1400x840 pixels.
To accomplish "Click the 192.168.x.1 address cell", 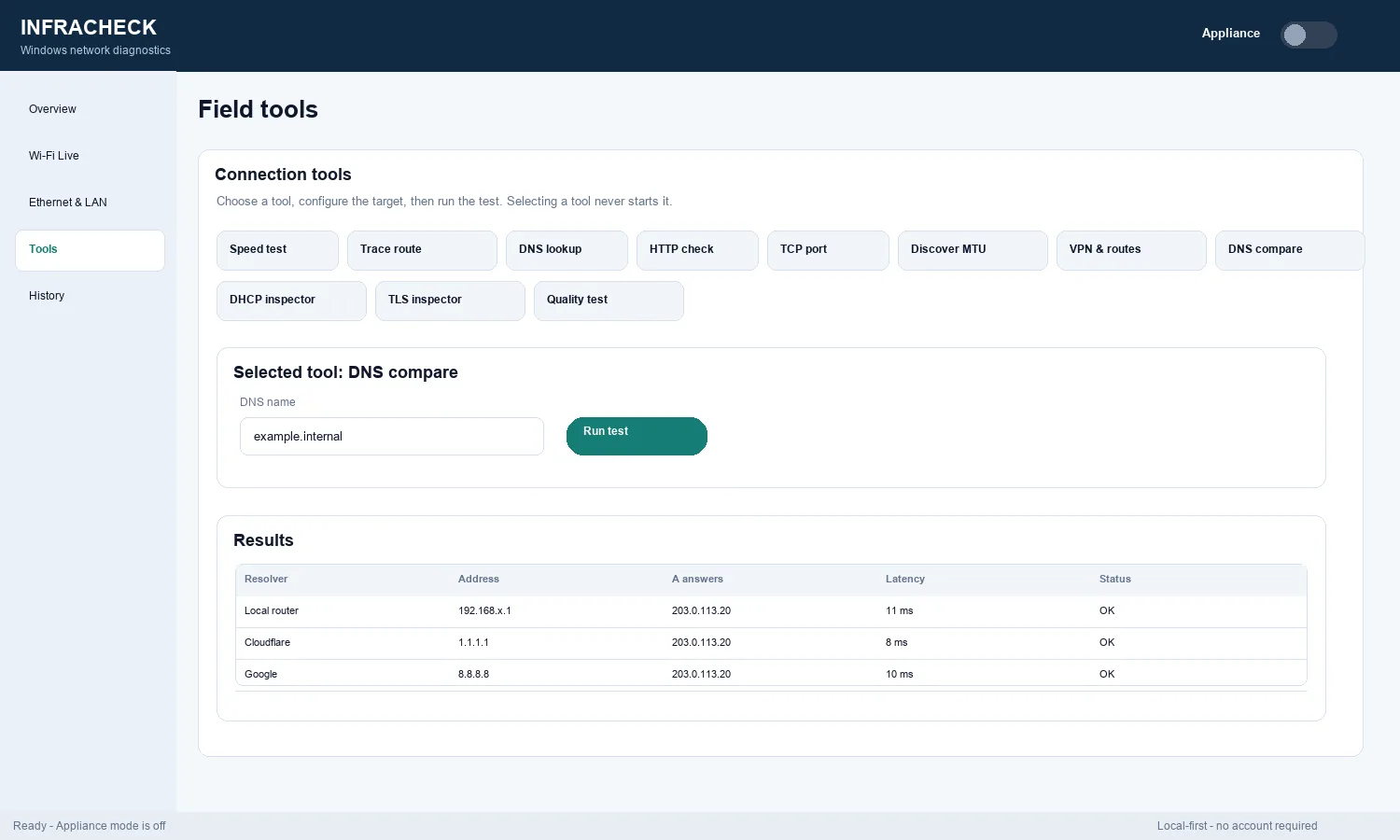I will click(484, 610).
